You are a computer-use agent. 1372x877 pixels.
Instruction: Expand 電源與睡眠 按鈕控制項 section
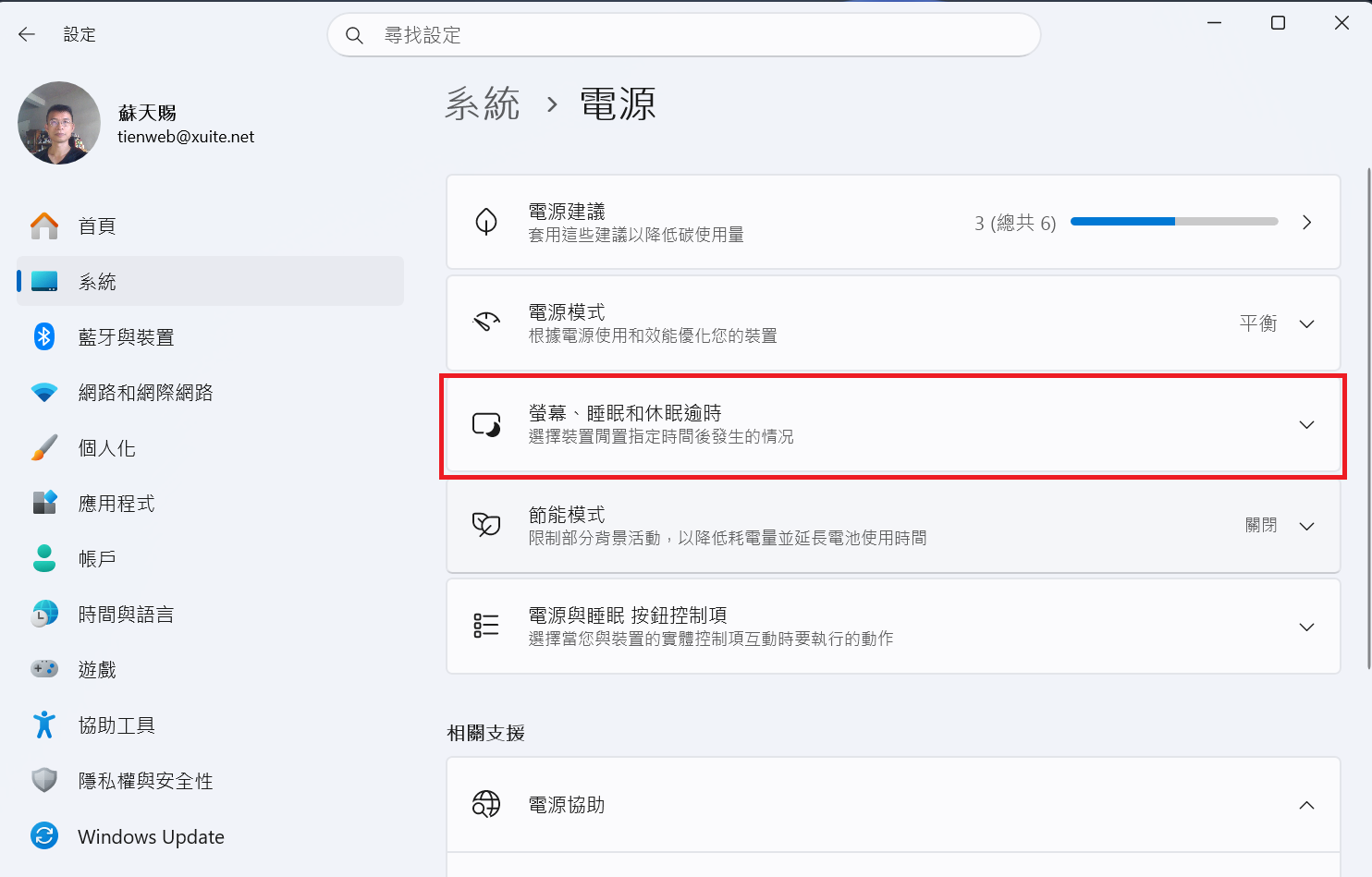tap(893, 627)
